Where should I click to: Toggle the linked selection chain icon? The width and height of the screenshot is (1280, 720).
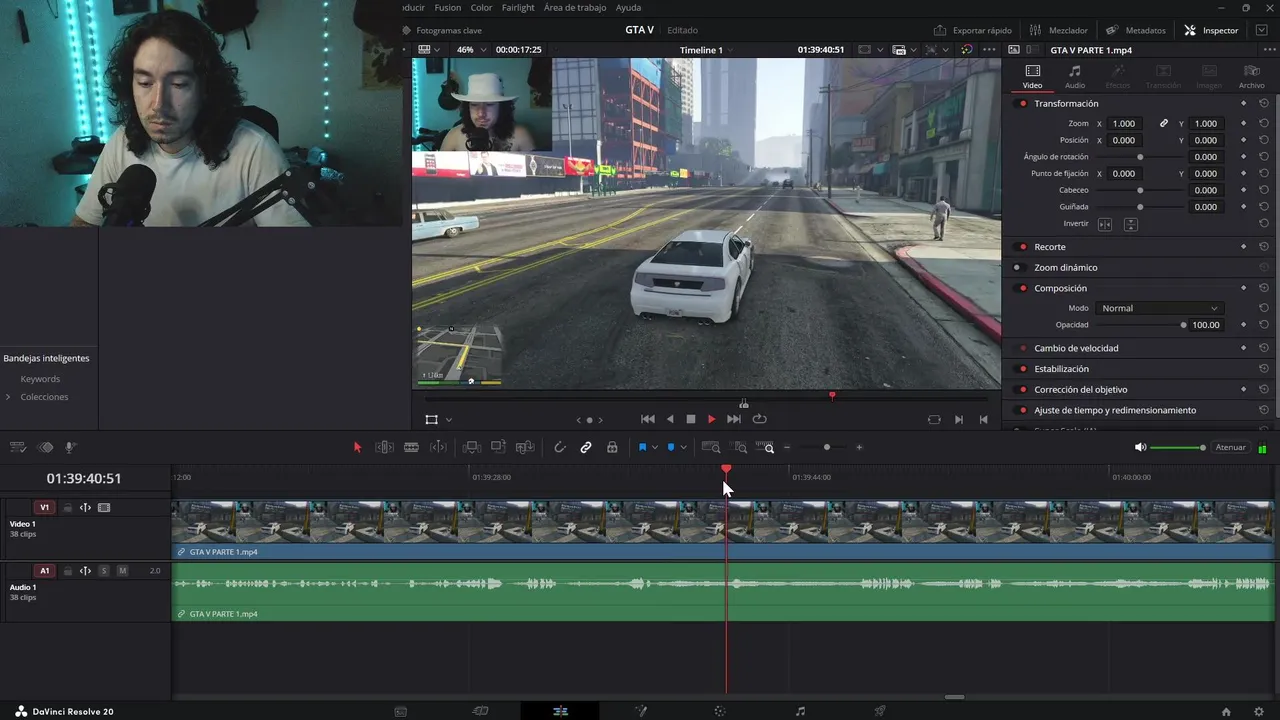coord(586,447)
